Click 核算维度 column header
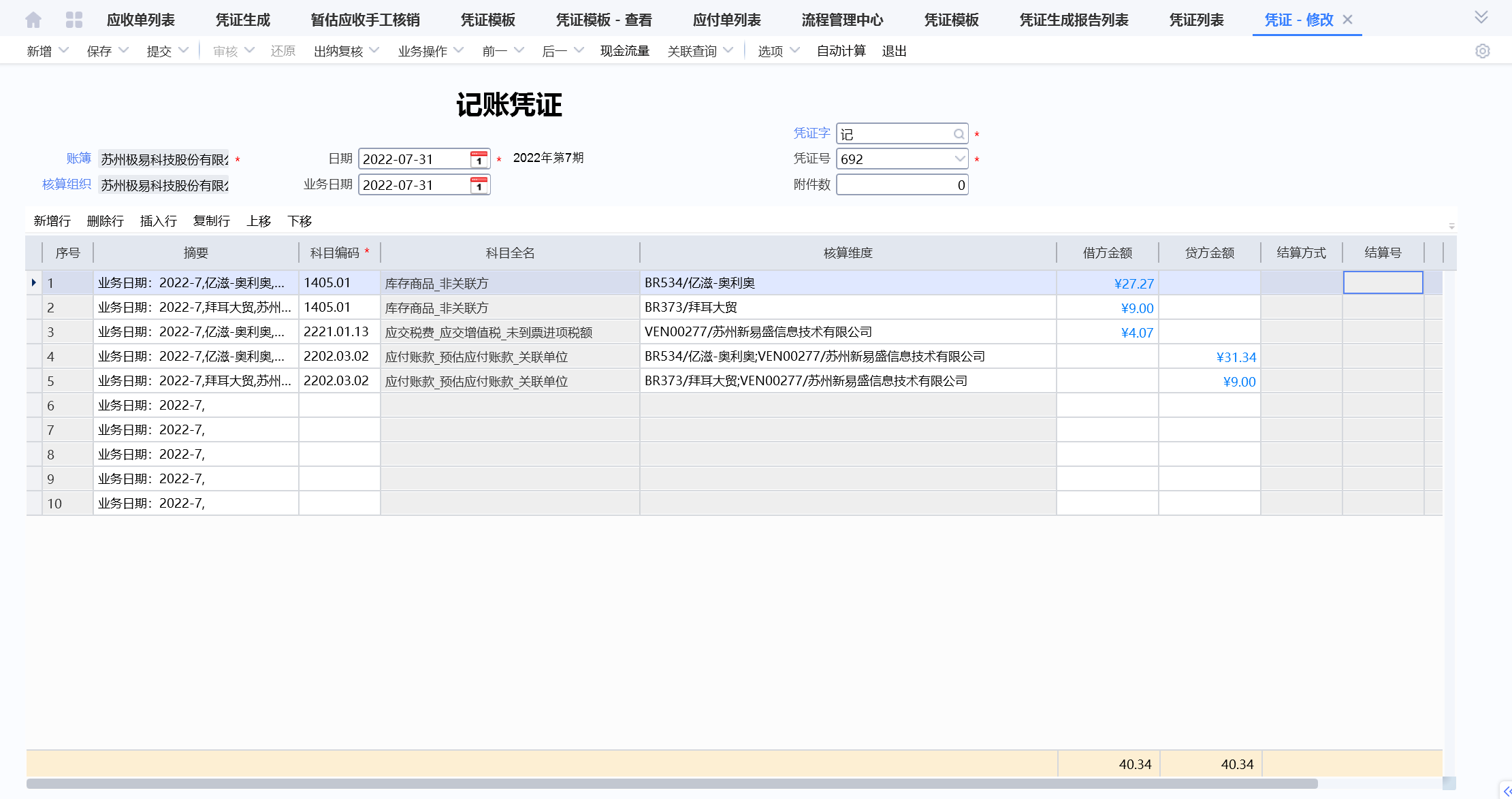 click(x=848, y=253)
